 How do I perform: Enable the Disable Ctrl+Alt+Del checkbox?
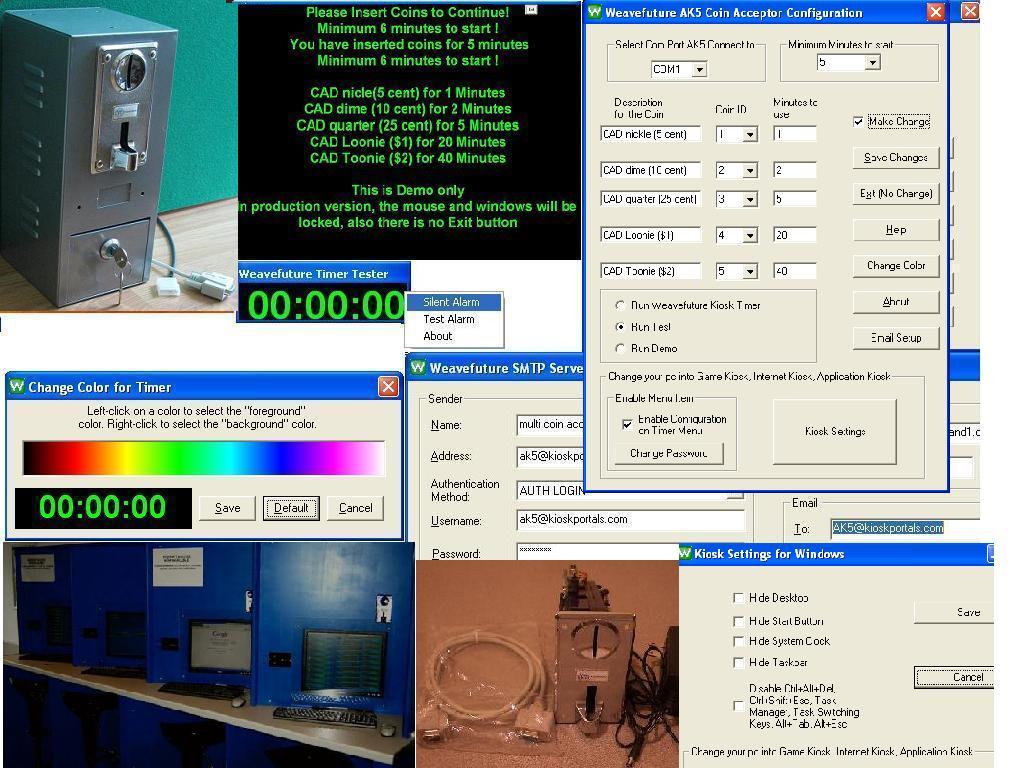(x=739, y=706)
